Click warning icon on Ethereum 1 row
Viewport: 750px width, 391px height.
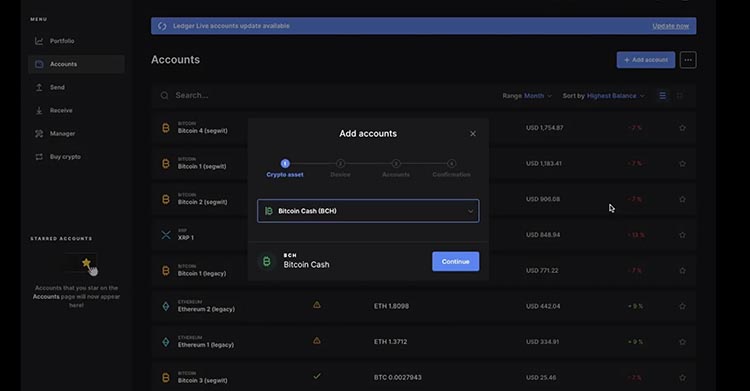point(317,341)
